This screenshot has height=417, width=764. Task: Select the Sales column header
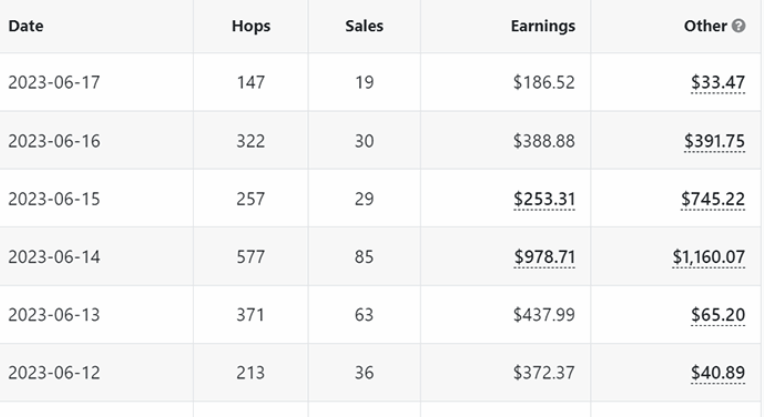pyautogui.click(x=364, y=26)
